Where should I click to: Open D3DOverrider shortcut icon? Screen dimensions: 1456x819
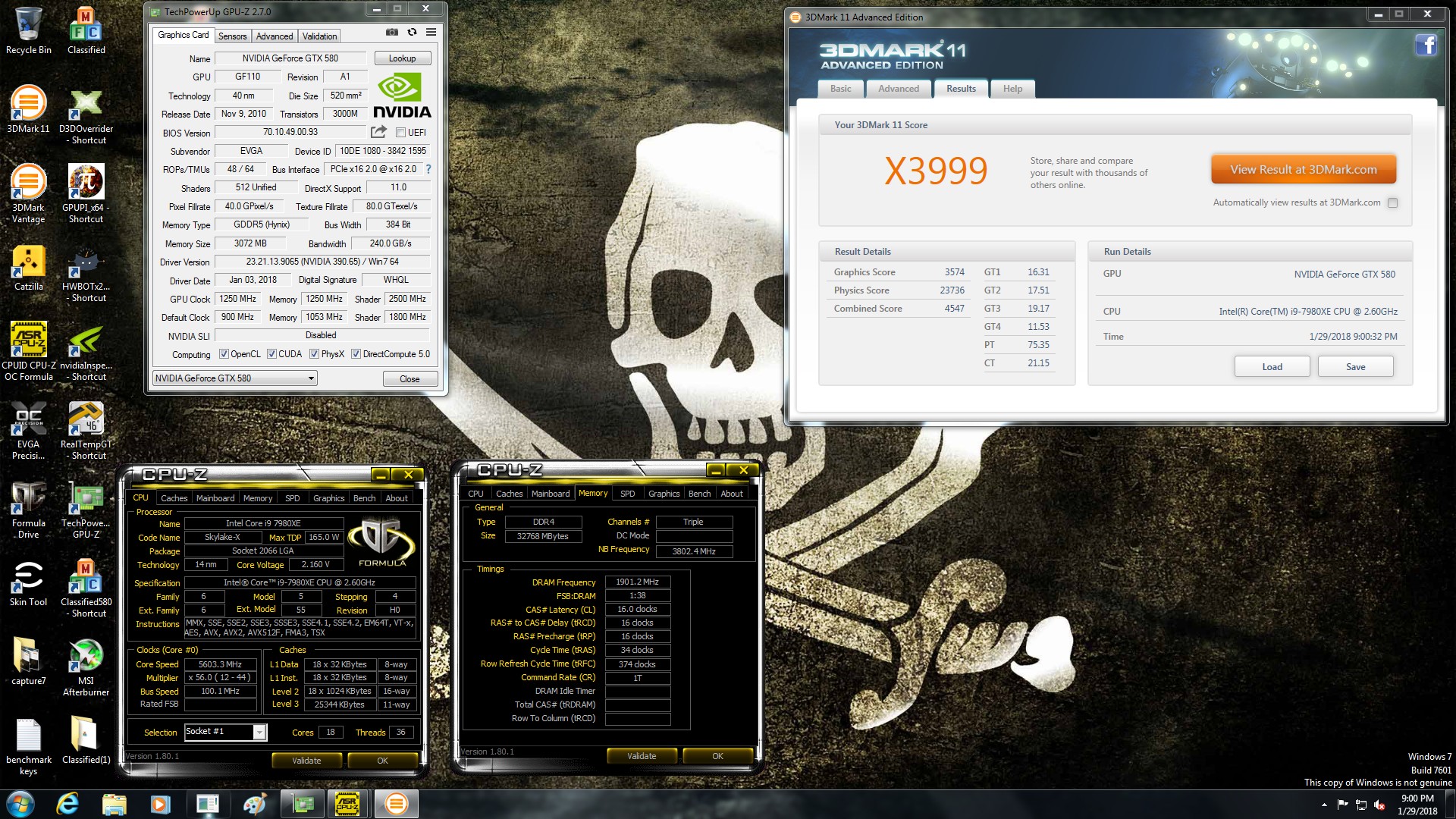coord(86,115)
